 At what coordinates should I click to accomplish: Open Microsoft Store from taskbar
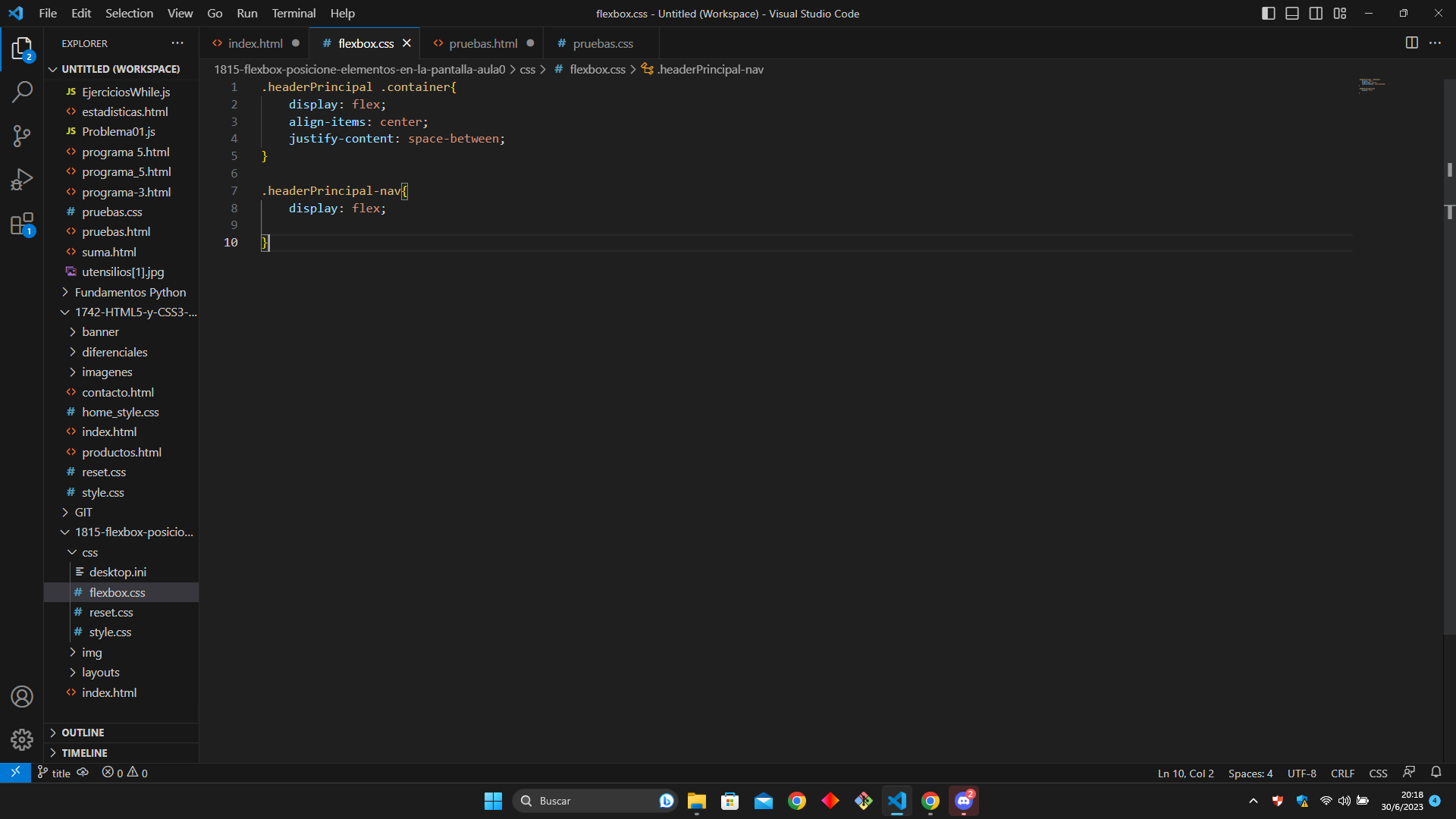[x=730, y=801]
